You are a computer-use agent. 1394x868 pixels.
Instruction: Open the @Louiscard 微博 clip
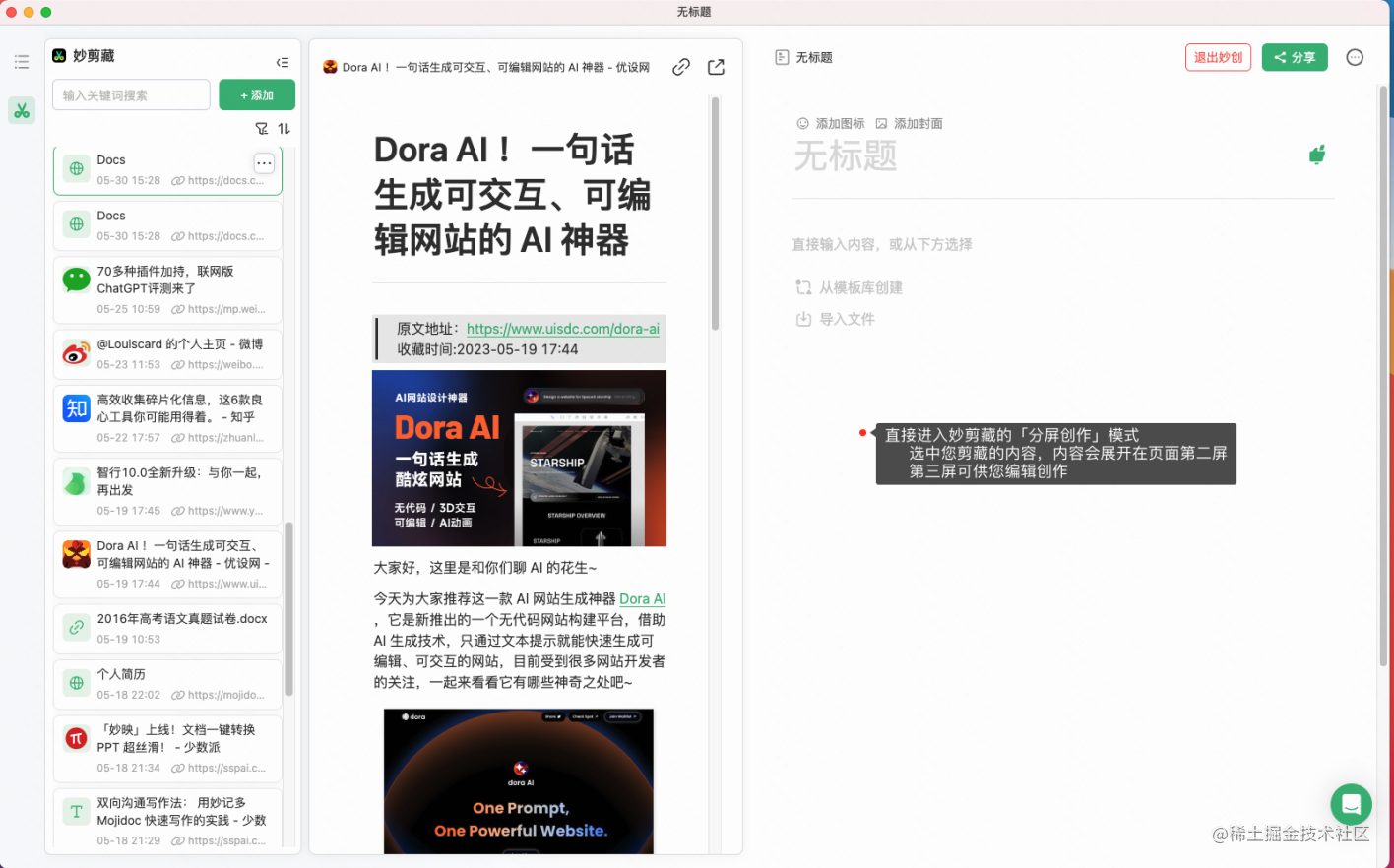pyautogui.click(x=167, y=354)
